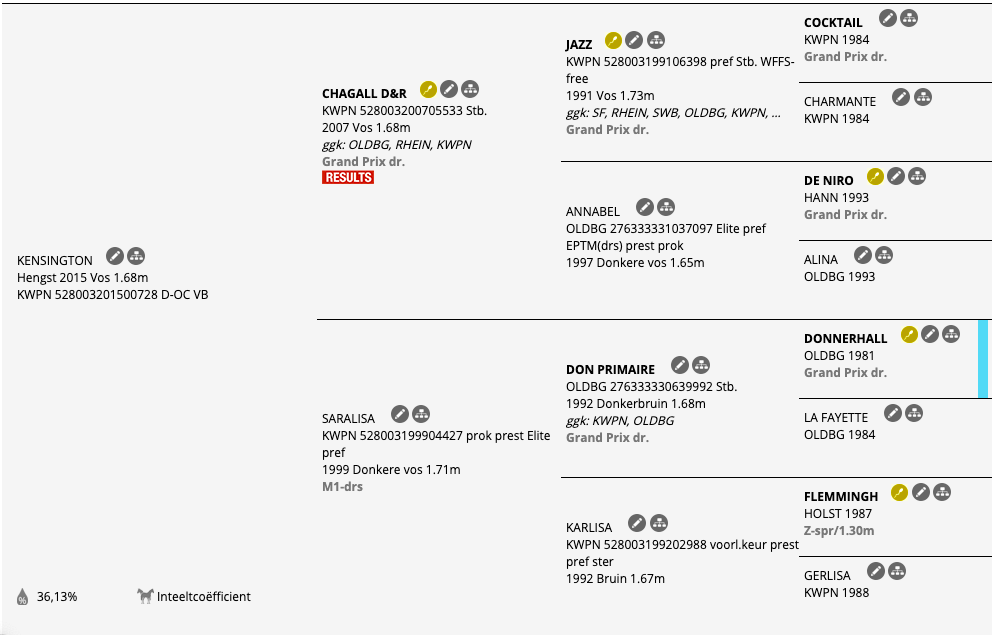Click the pencil icon beside LA FAYETTE
The height and width of the screenshot is (635, 993).
(893, 413)
